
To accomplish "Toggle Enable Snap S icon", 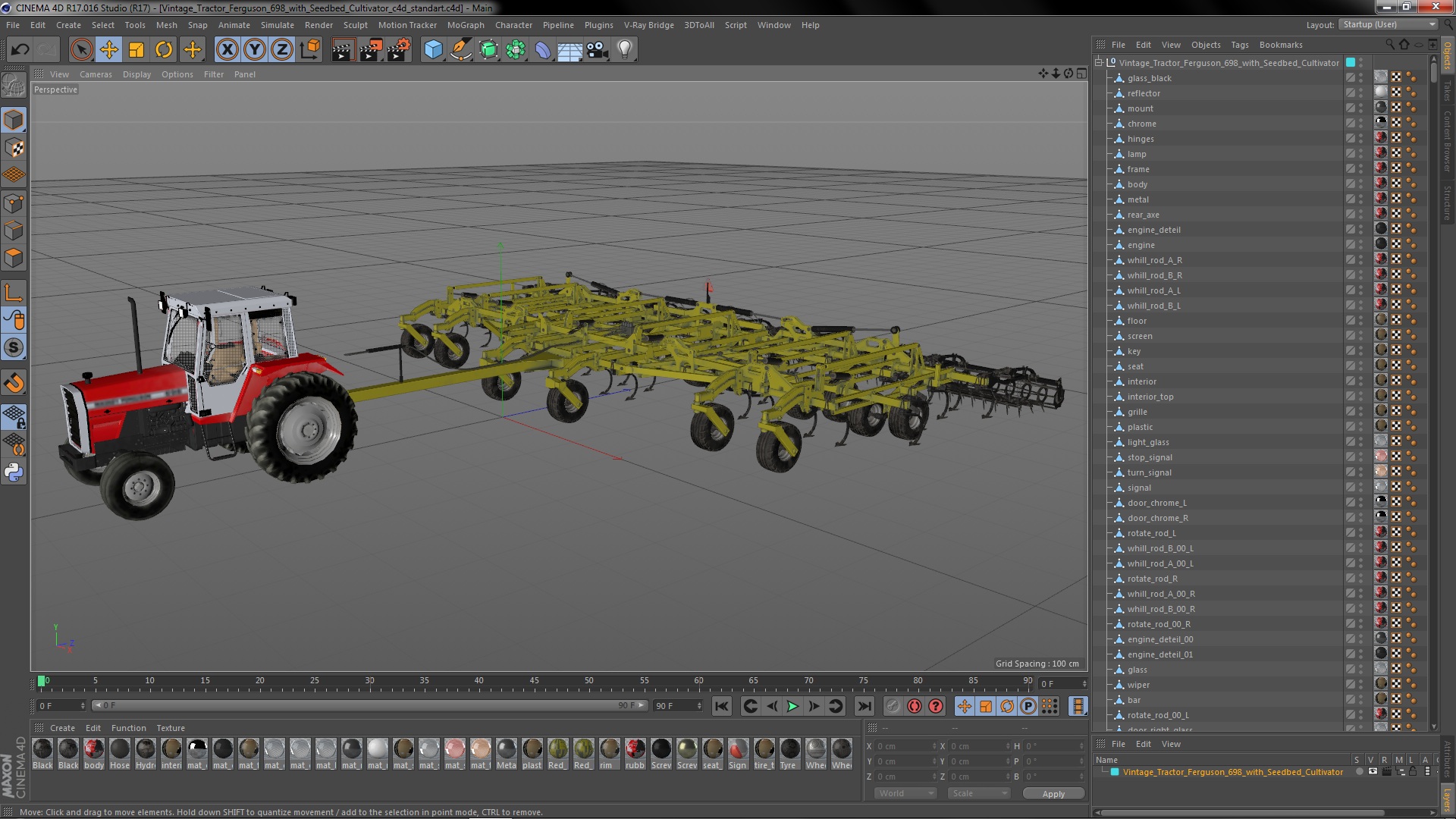I will (x=14, y=348).
